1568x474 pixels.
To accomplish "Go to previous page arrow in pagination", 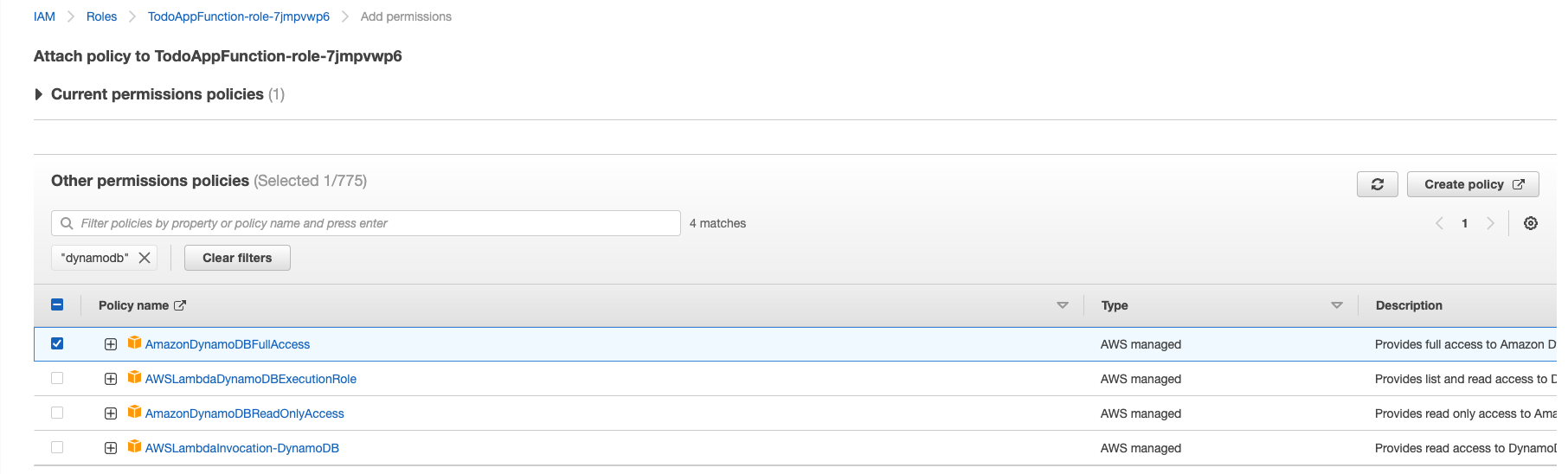I will pyautogui.click(x=1440, y=223).
